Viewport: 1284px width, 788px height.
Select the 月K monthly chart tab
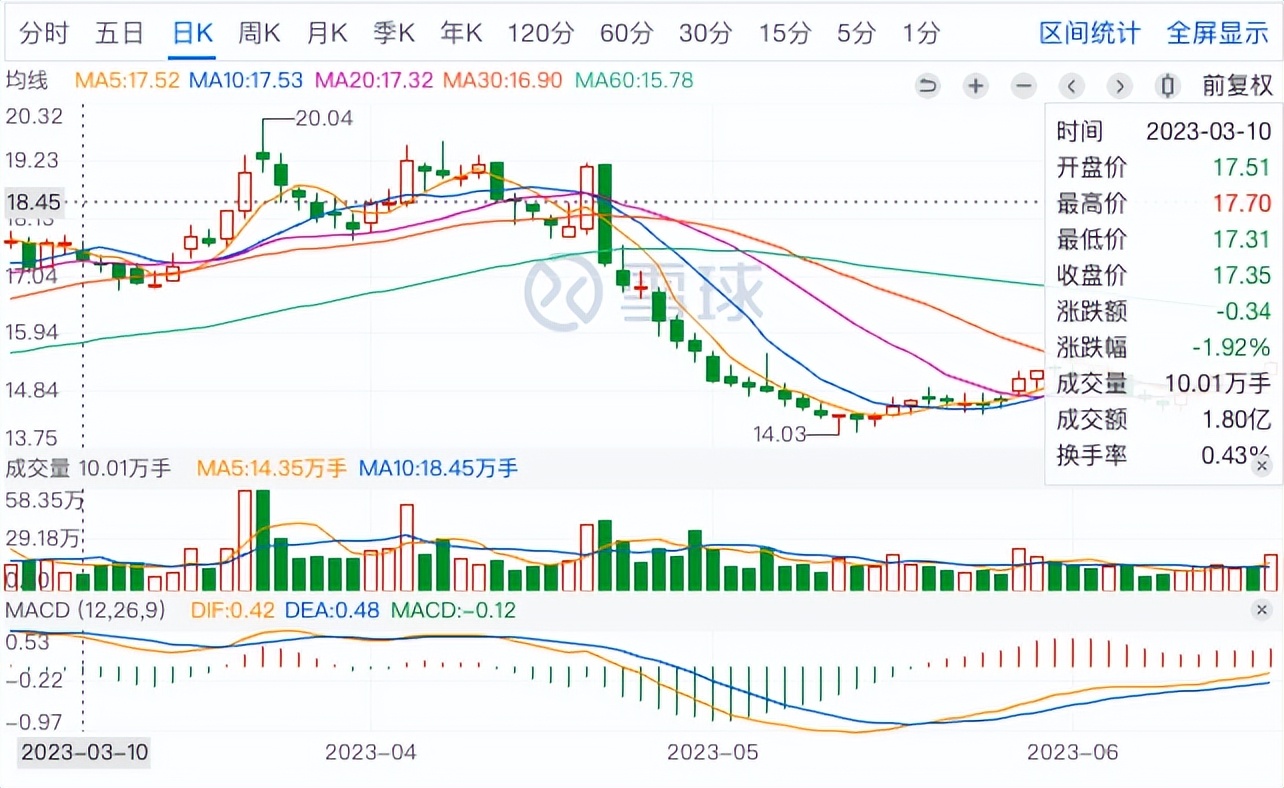pos(326,33)
